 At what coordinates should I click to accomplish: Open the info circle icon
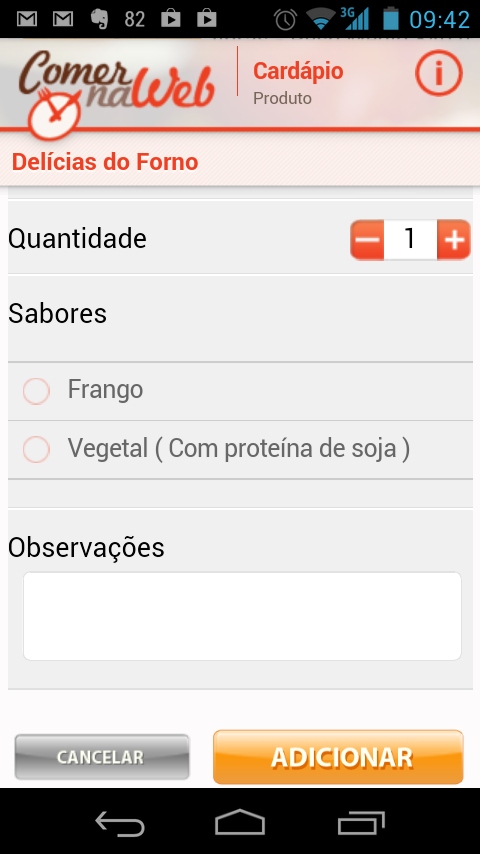[439, 74]
